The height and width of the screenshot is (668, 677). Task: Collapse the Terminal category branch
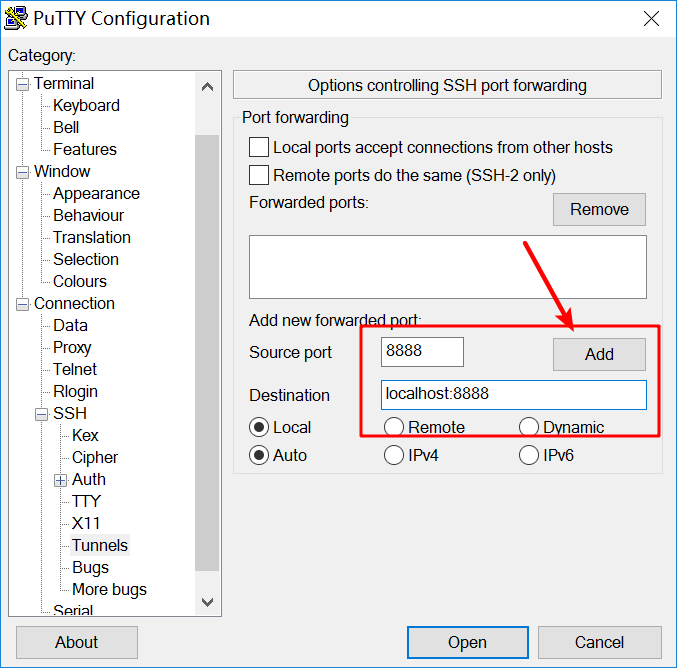tap(23, 84)
